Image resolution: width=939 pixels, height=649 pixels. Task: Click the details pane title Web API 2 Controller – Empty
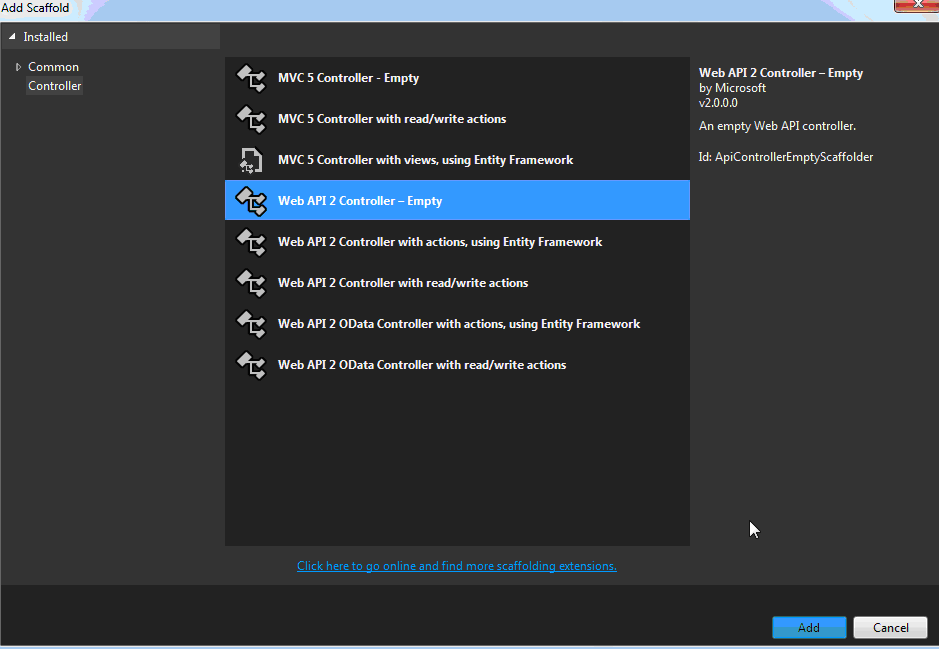[x=781, y=73]
